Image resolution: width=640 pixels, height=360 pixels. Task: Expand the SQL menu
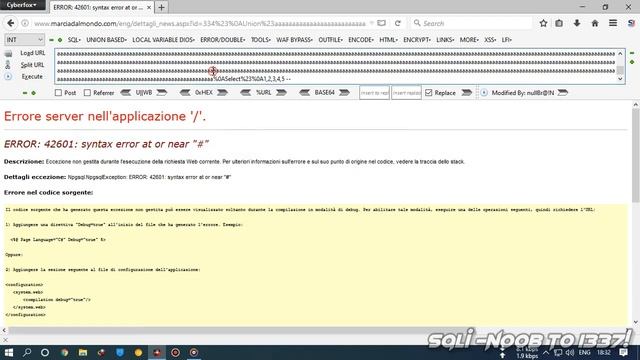[74, 40]
